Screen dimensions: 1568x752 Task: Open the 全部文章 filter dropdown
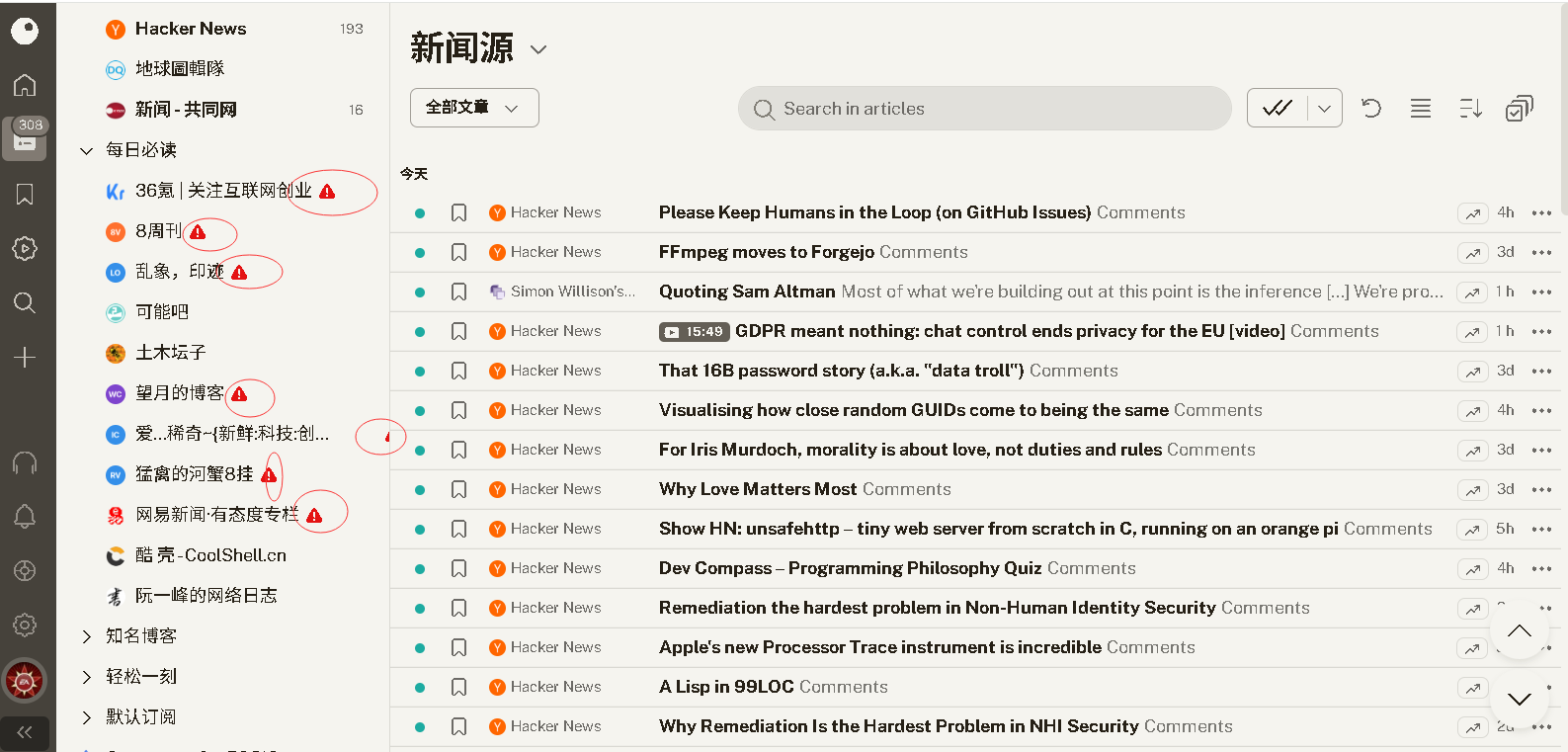click(x=474, y=108)
